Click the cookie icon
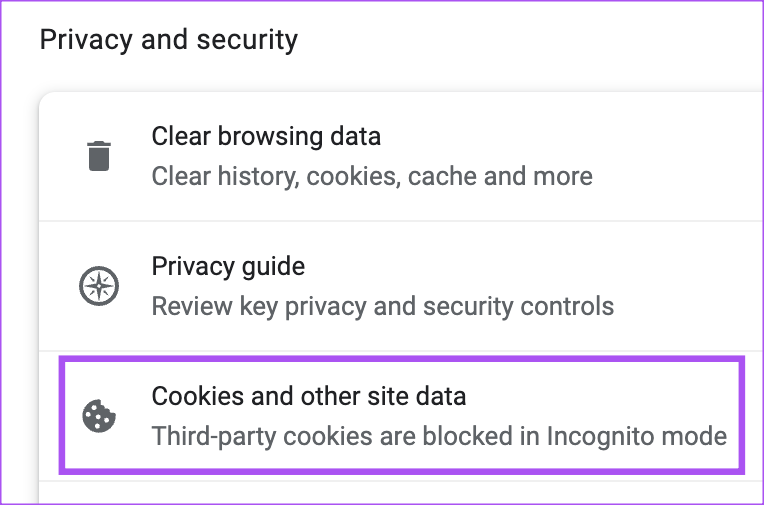 98,415
